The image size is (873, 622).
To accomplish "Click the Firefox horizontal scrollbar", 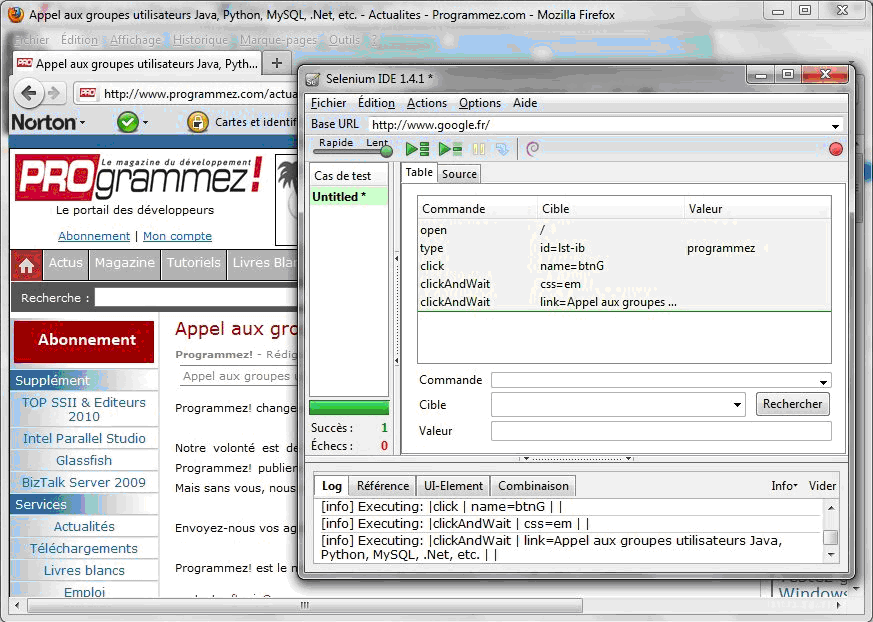I will click(x=305, y=605).
